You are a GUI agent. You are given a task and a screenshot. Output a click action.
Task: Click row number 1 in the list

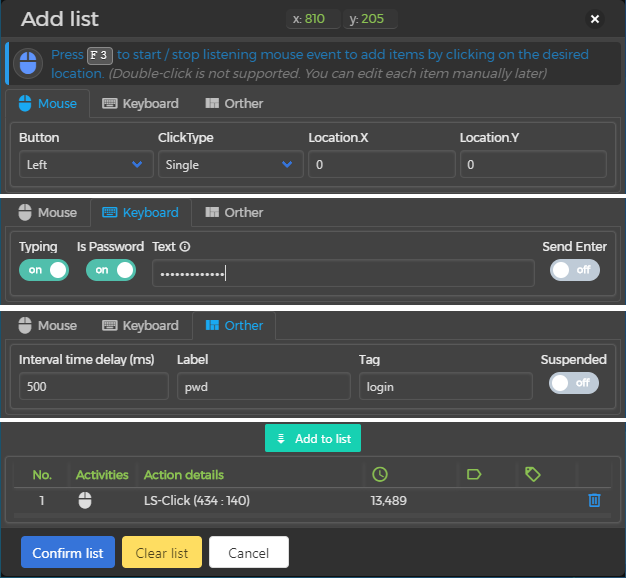(42, 501)
